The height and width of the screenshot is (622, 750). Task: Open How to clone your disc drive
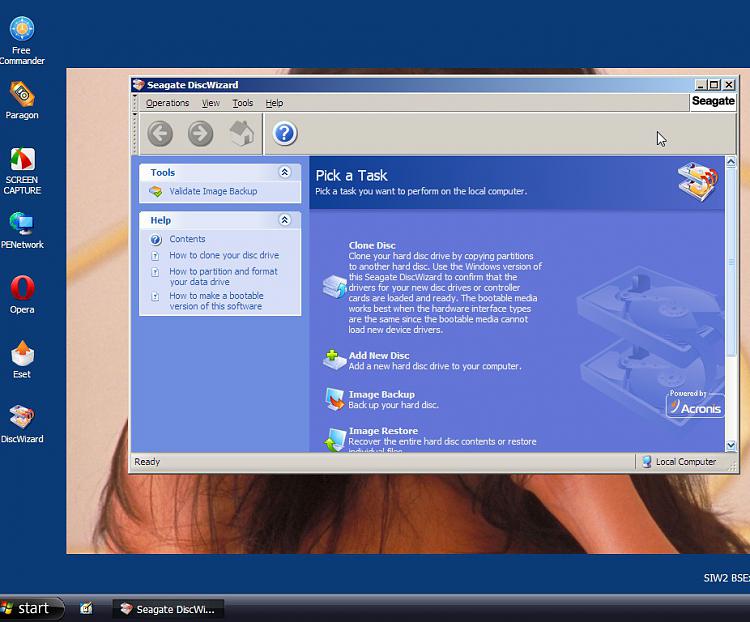224,255
